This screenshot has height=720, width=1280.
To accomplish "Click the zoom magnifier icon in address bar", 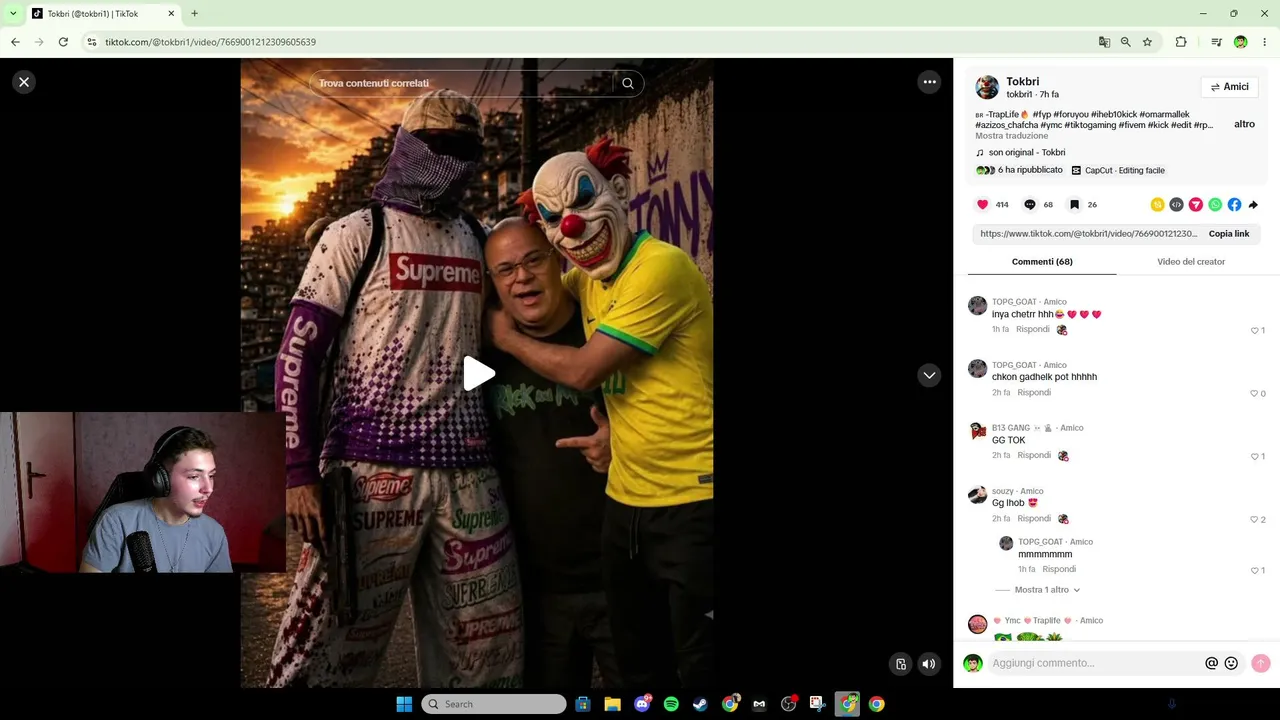I will 1125,42.
